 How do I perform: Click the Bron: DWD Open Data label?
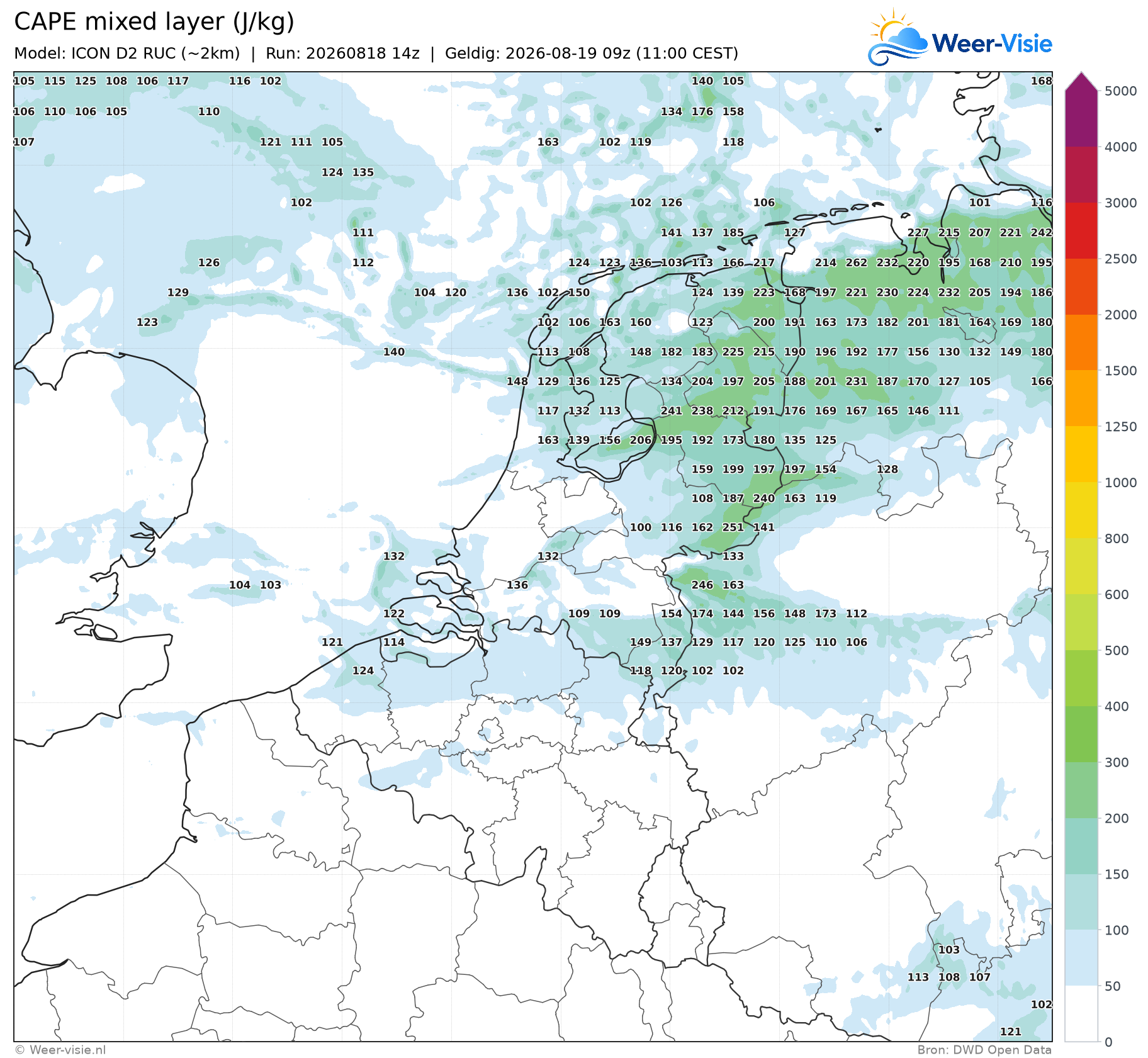[x=984, y=1049]
